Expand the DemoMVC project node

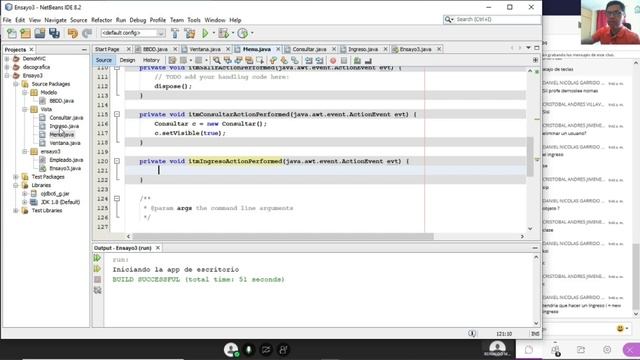point(7,59)
